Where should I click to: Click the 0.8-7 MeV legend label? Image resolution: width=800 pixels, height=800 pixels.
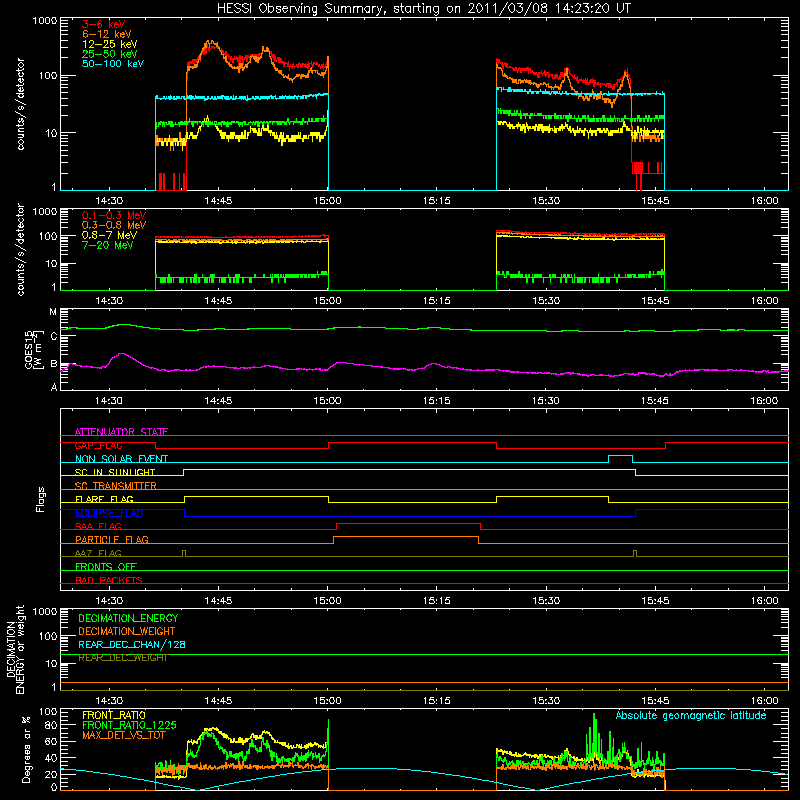point(109,235)
